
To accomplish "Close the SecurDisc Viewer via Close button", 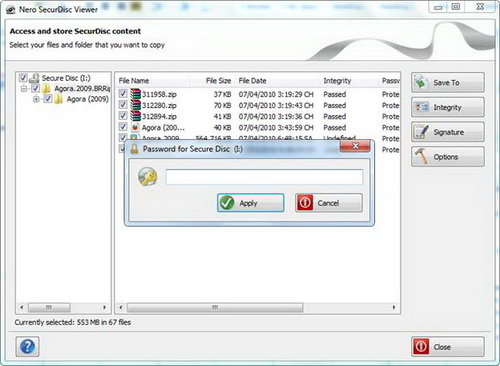I will click(448, 347).
